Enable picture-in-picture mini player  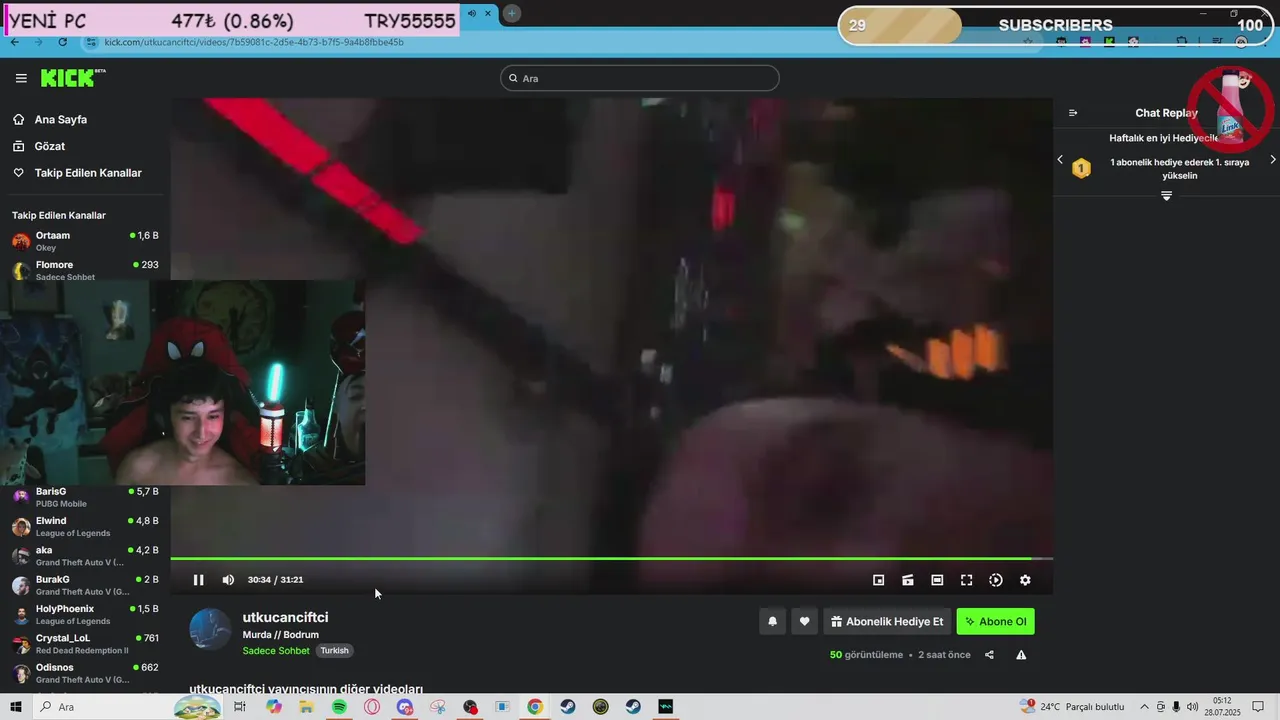point(878,580)
